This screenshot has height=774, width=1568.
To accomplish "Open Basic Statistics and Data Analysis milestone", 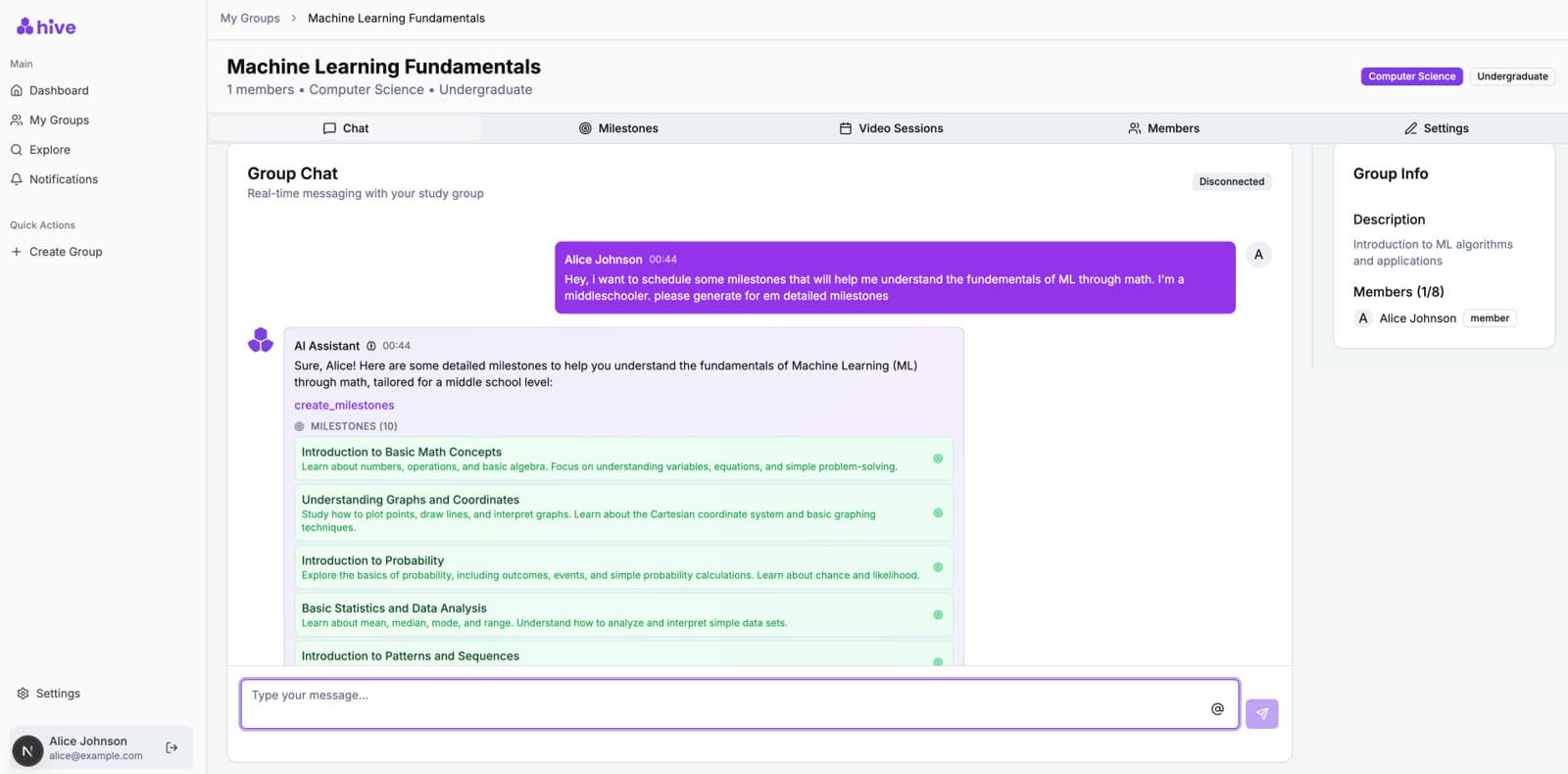I will point(623,615).
